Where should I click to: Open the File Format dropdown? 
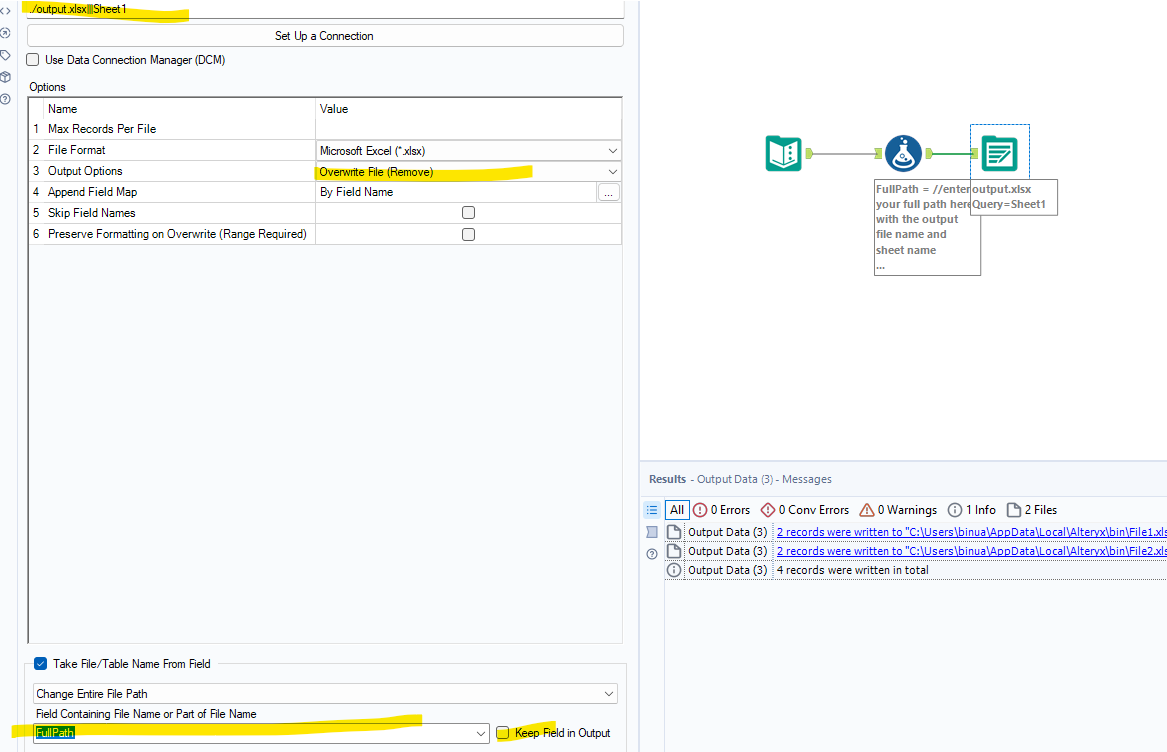point(468,150)
